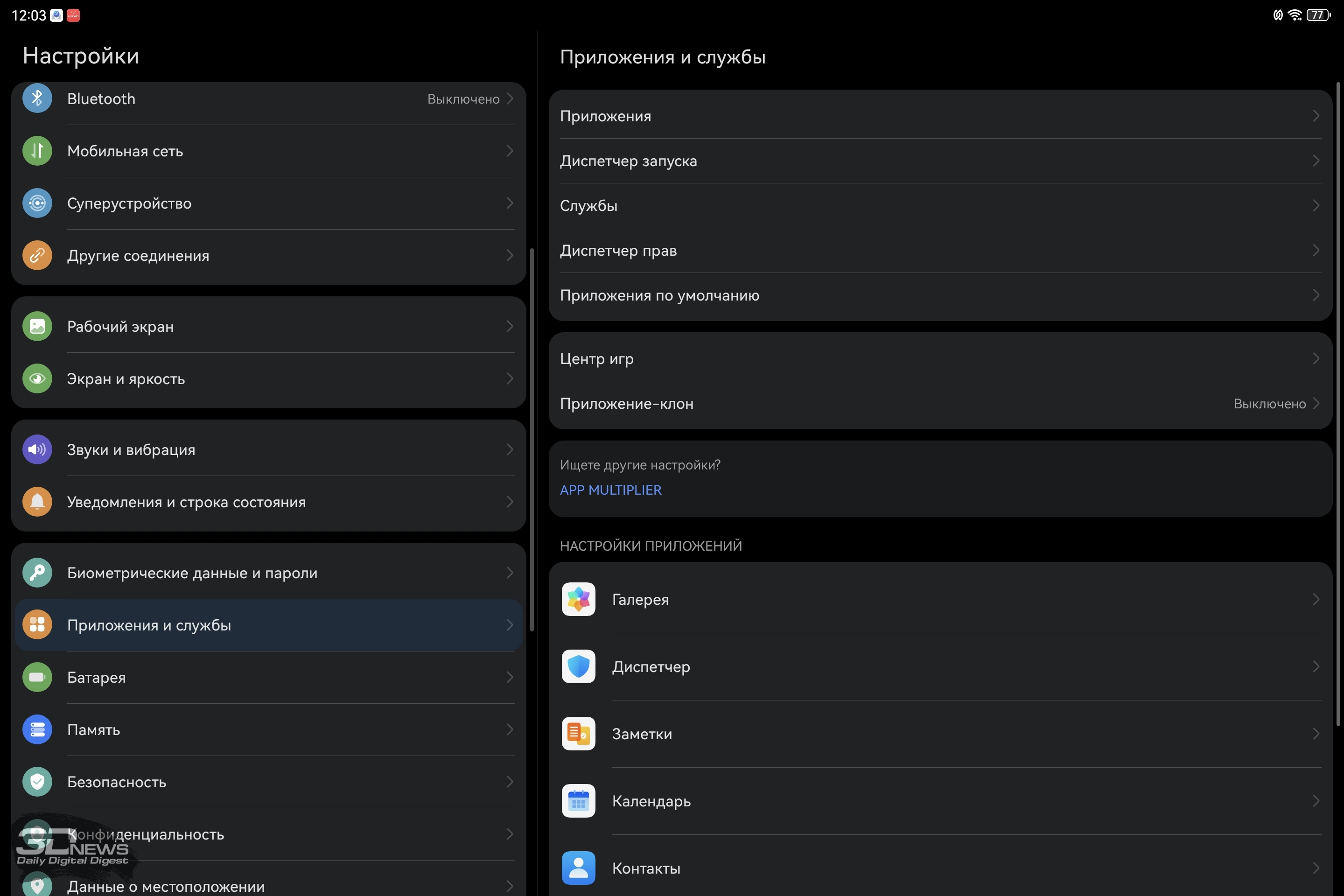Open Звуки и вибрация settings

click(x=269, y=449)
